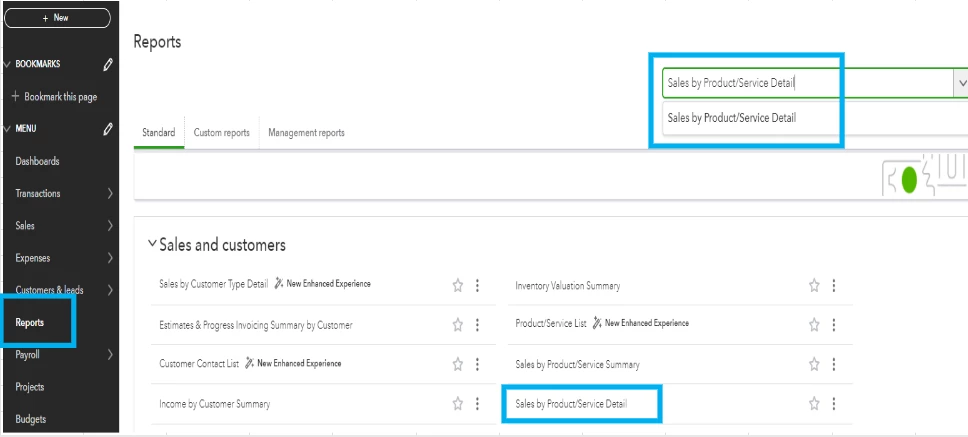Click Bookmark this page
Image resolution: width=968 pixels, height=437 pixels.
pyautogui.click(x=54, y=97)
